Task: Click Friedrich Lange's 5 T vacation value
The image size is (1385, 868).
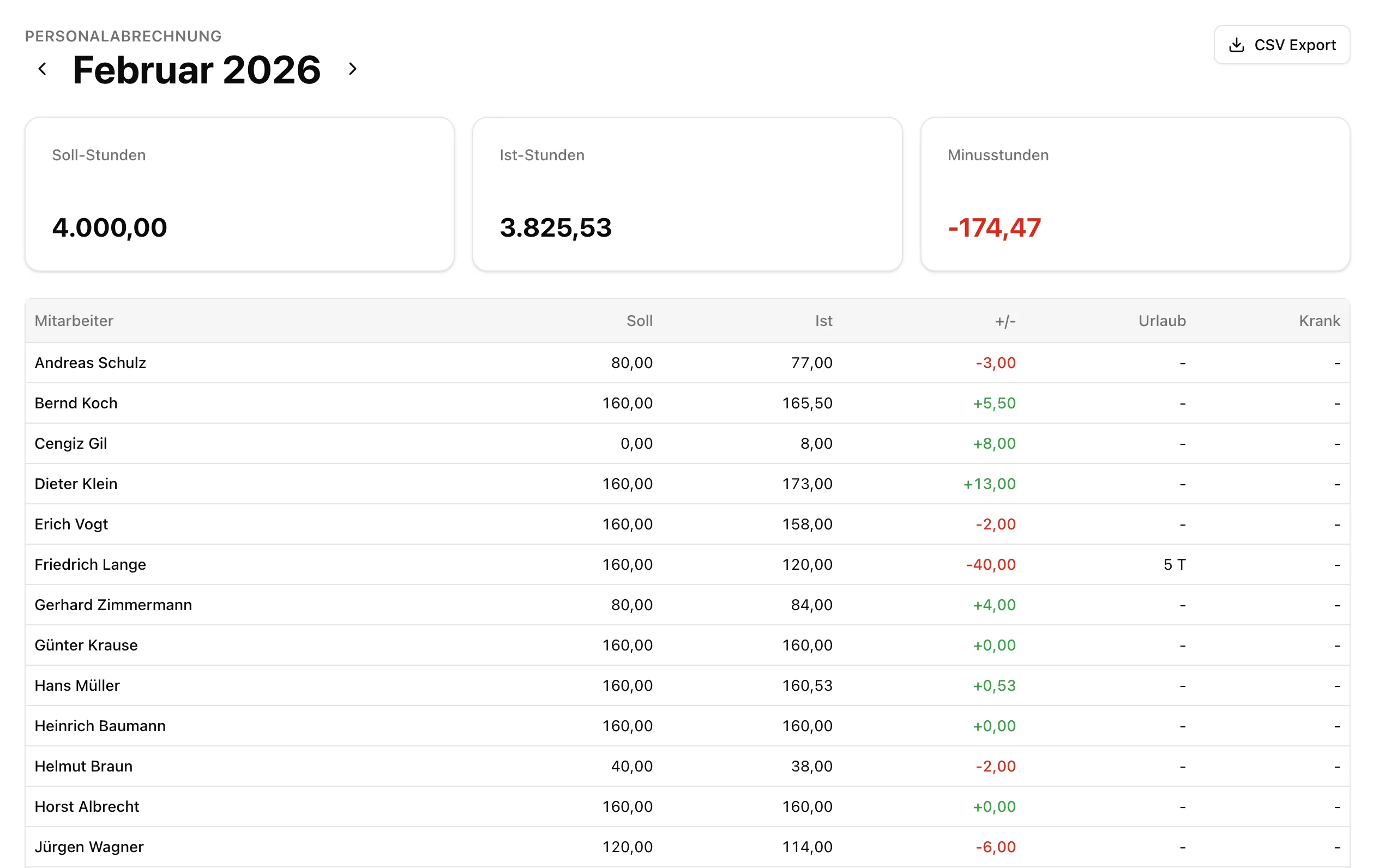Action: tap(1174, 564)
